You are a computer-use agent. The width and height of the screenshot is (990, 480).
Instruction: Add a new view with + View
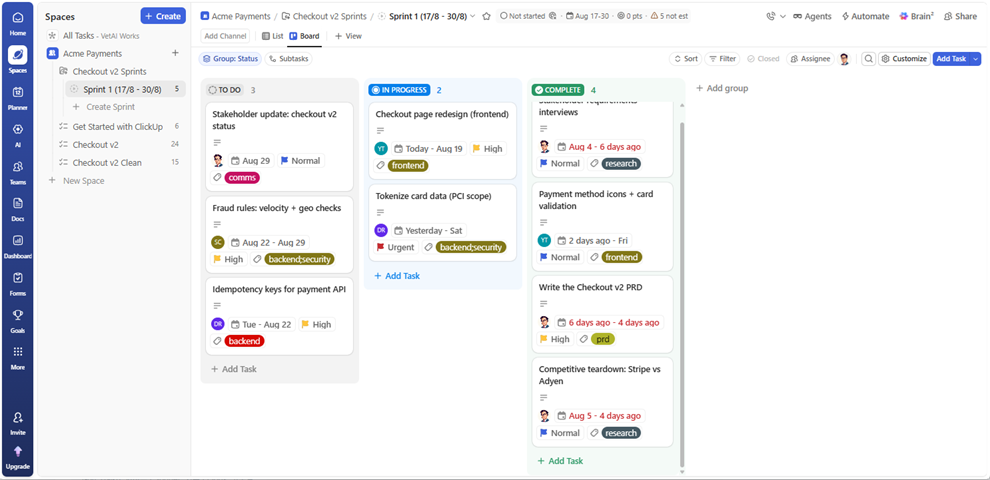point(349,36)
